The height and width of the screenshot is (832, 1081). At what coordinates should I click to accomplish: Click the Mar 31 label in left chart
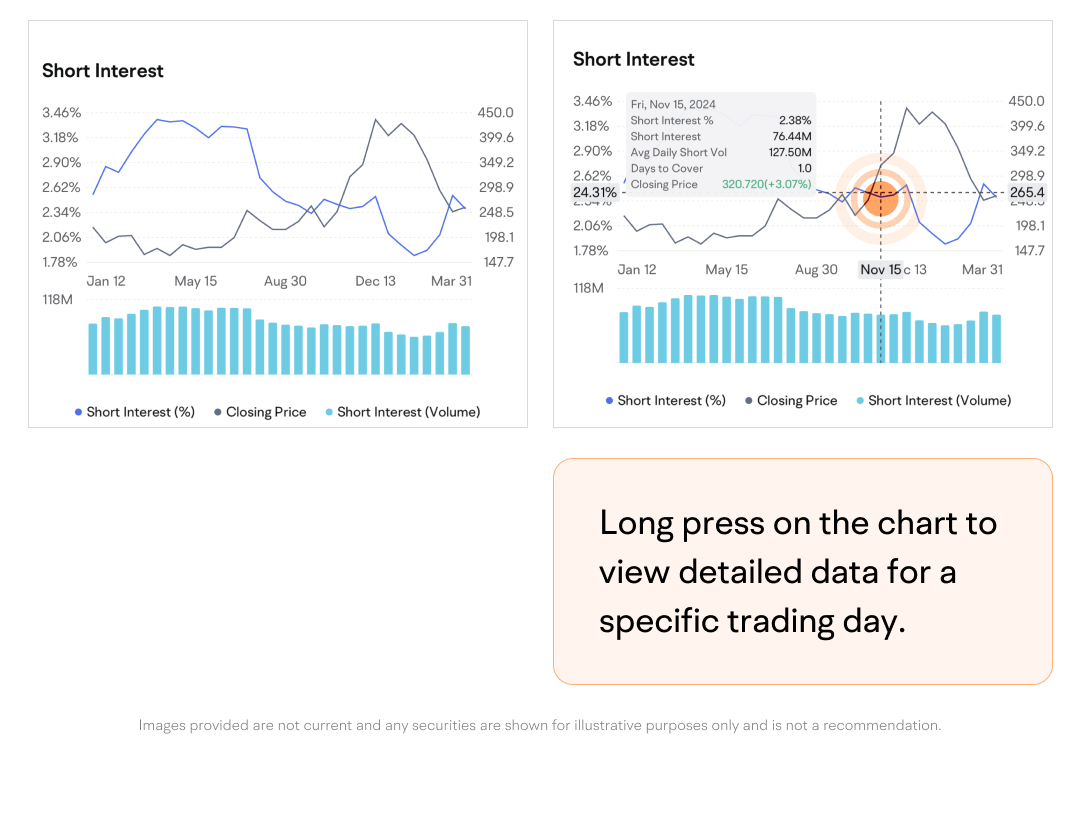451,282
